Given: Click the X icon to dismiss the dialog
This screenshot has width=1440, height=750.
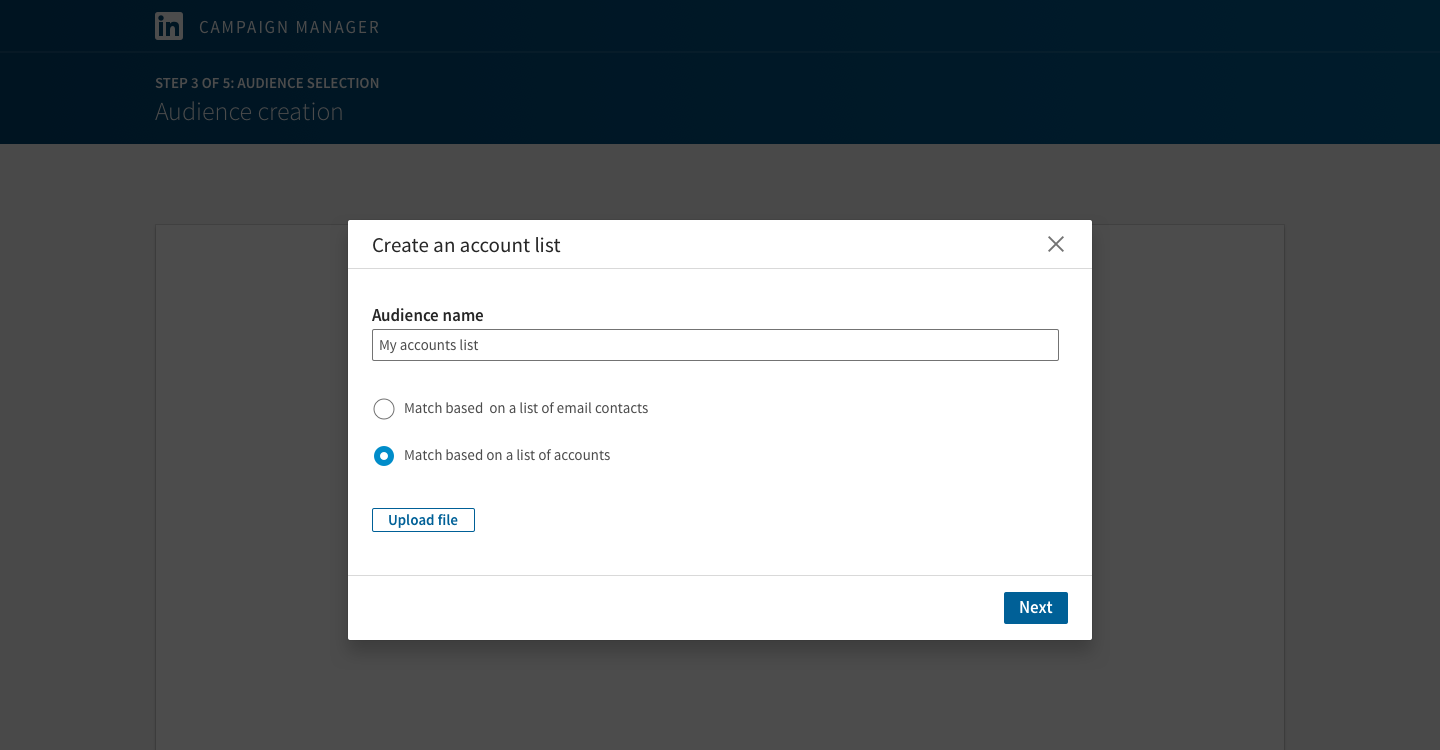Looking at the screenshot, I should (x=1055, y=244).
